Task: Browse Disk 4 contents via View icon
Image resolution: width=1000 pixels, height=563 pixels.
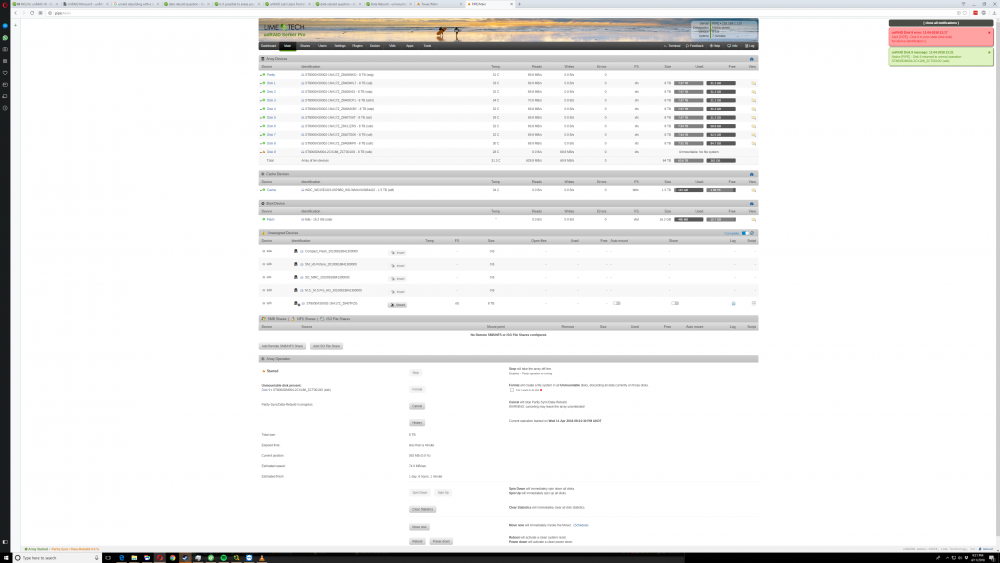Action: point(753,109)
